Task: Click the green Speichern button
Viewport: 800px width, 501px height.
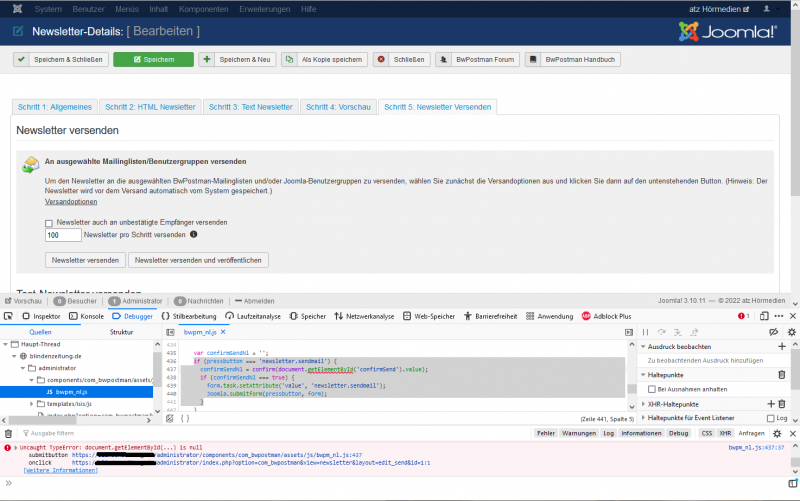Action: [x=153, y=60]
